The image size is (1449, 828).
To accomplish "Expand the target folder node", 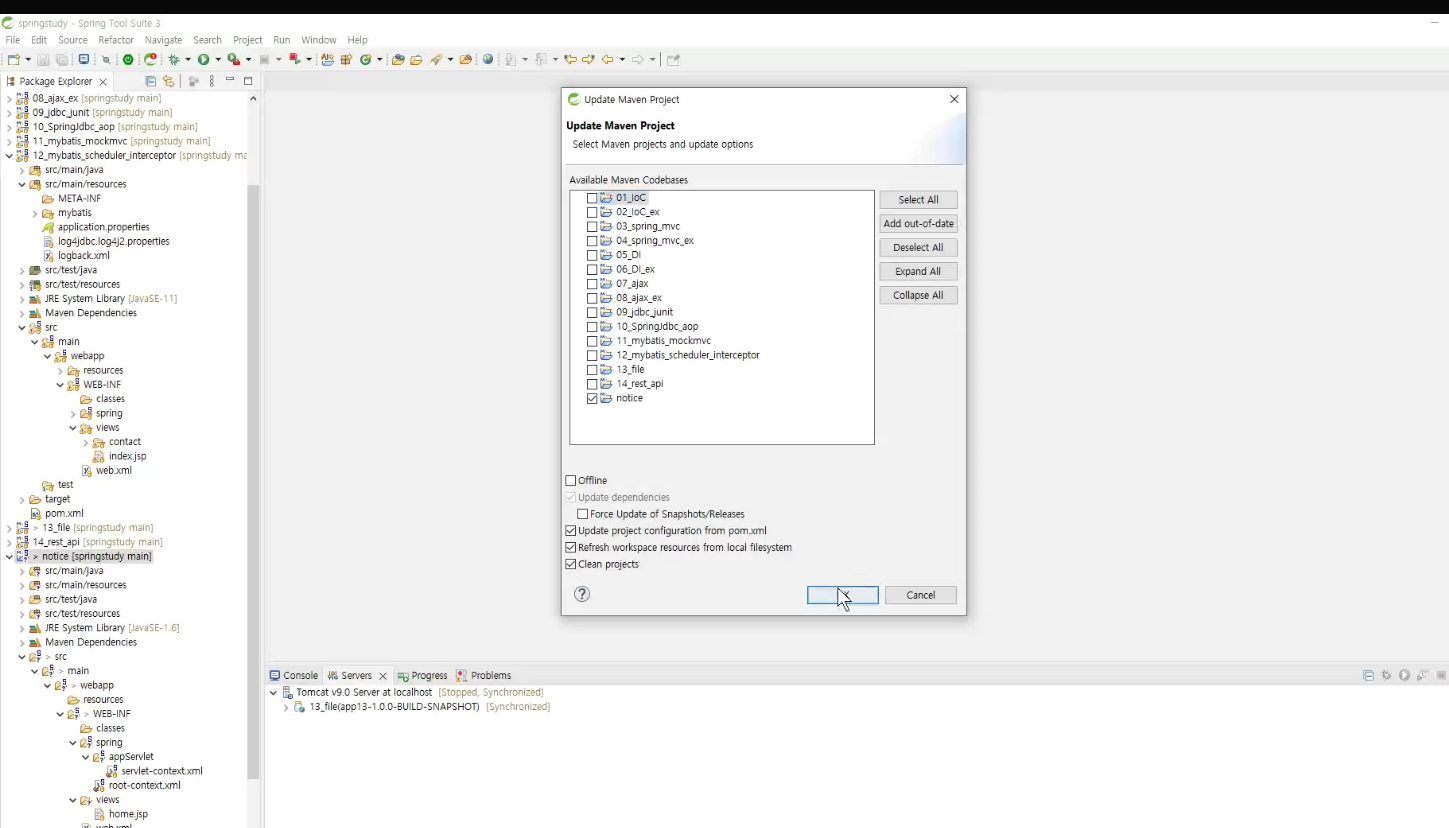I will (22, 500).
